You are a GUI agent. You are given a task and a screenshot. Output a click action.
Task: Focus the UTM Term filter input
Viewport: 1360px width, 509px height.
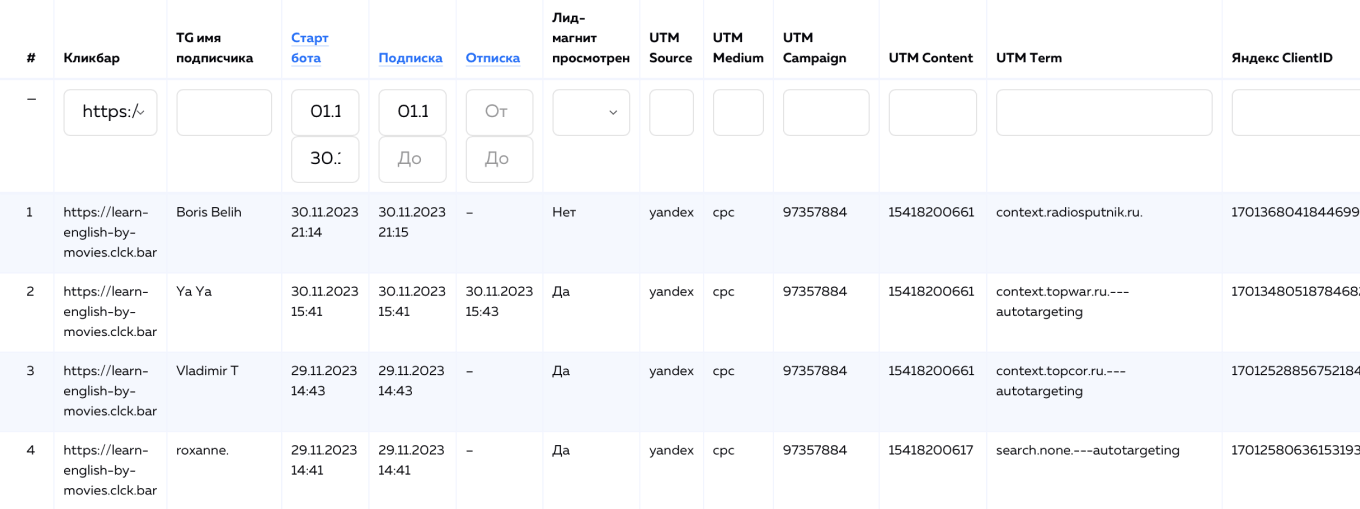[1104, 112]
